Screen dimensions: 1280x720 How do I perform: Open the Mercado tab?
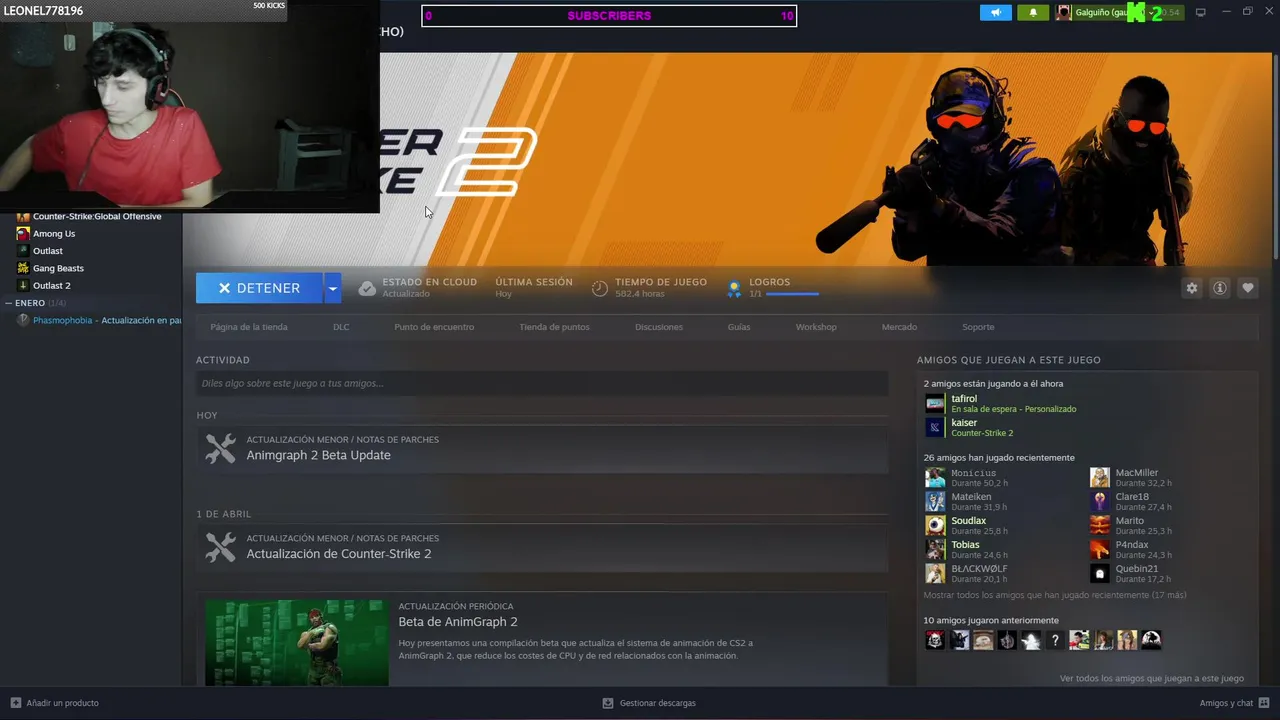899,327
